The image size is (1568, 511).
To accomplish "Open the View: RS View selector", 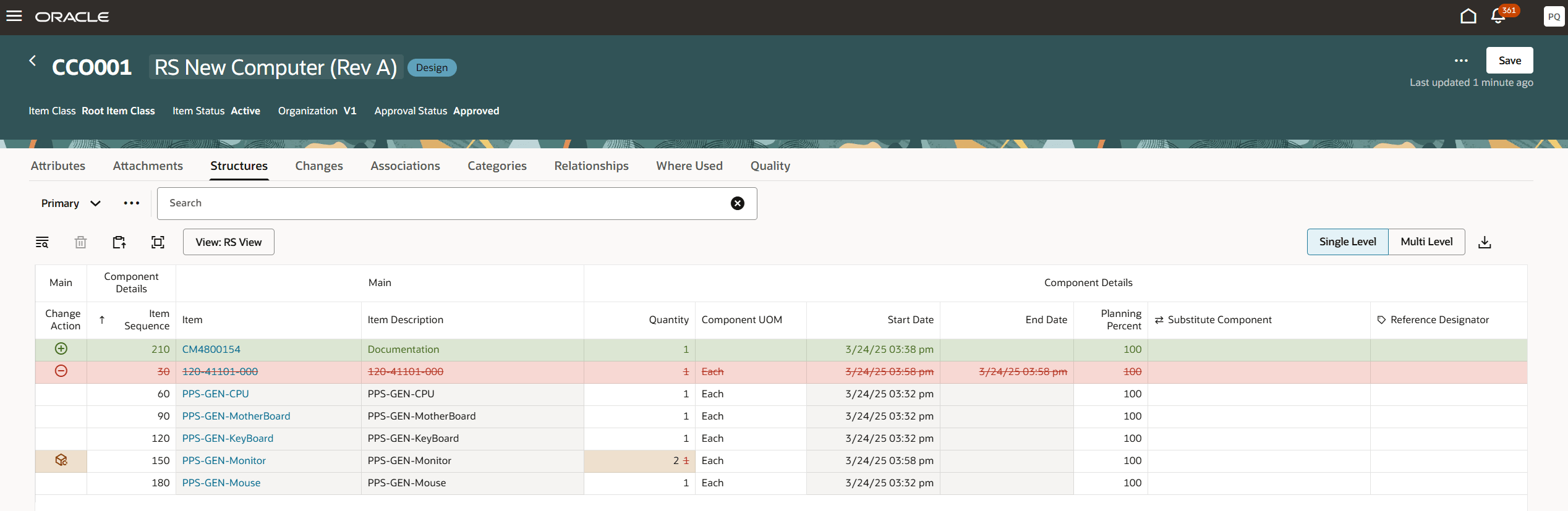I will click(229, 242).
